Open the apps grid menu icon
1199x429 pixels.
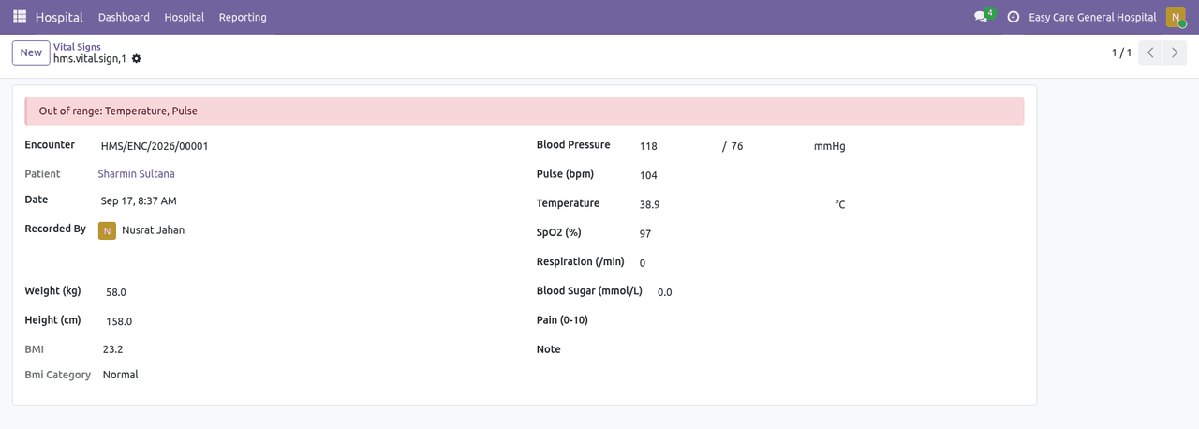tap(19, 17)
